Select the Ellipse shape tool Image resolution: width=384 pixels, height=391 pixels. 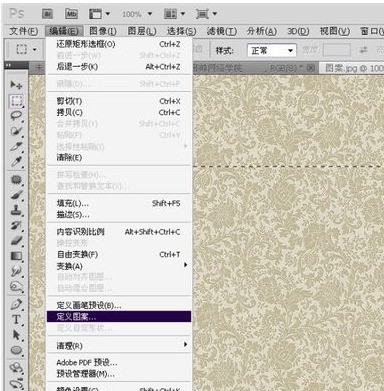pyautogui.click(x=16, y=350)
